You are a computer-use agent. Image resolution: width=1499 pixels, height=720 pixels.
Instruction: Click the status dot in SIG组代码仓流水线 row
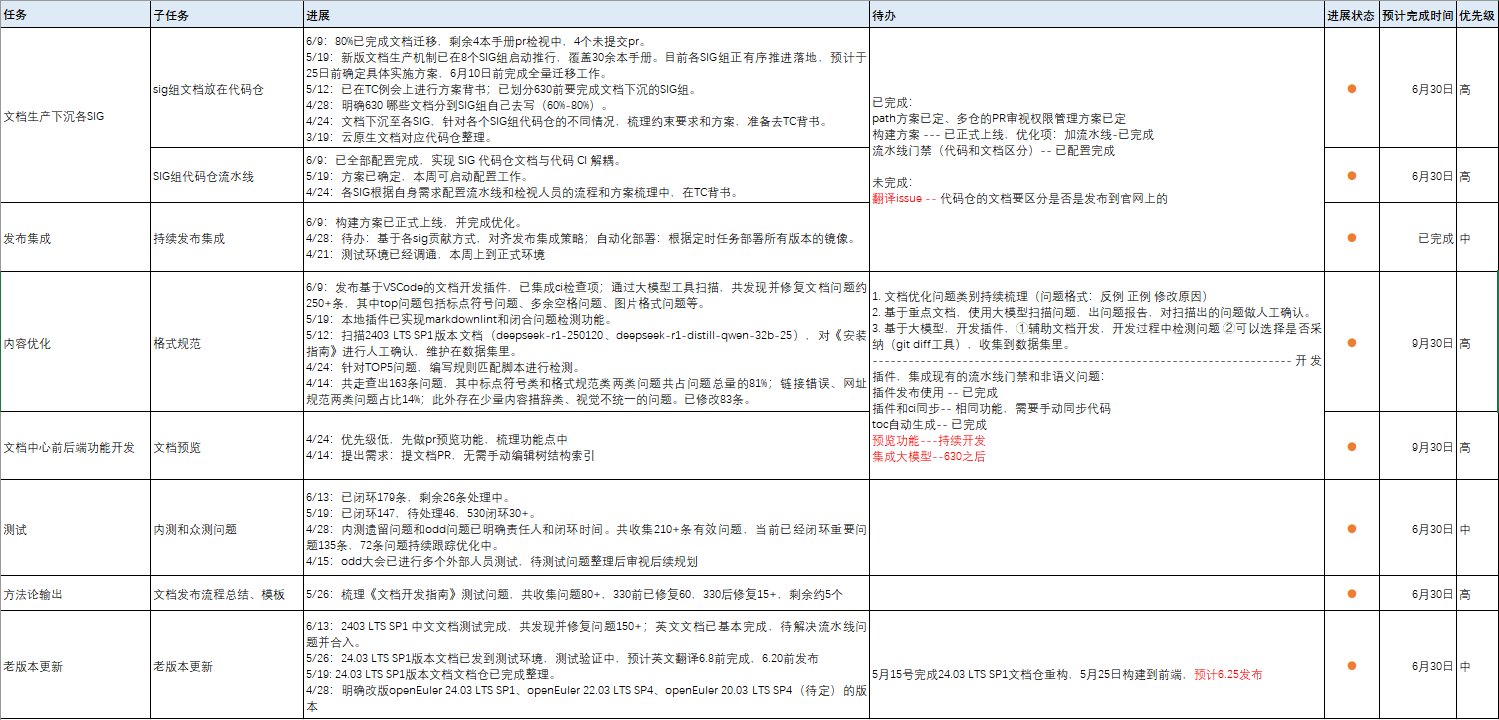pos(1351,176)
